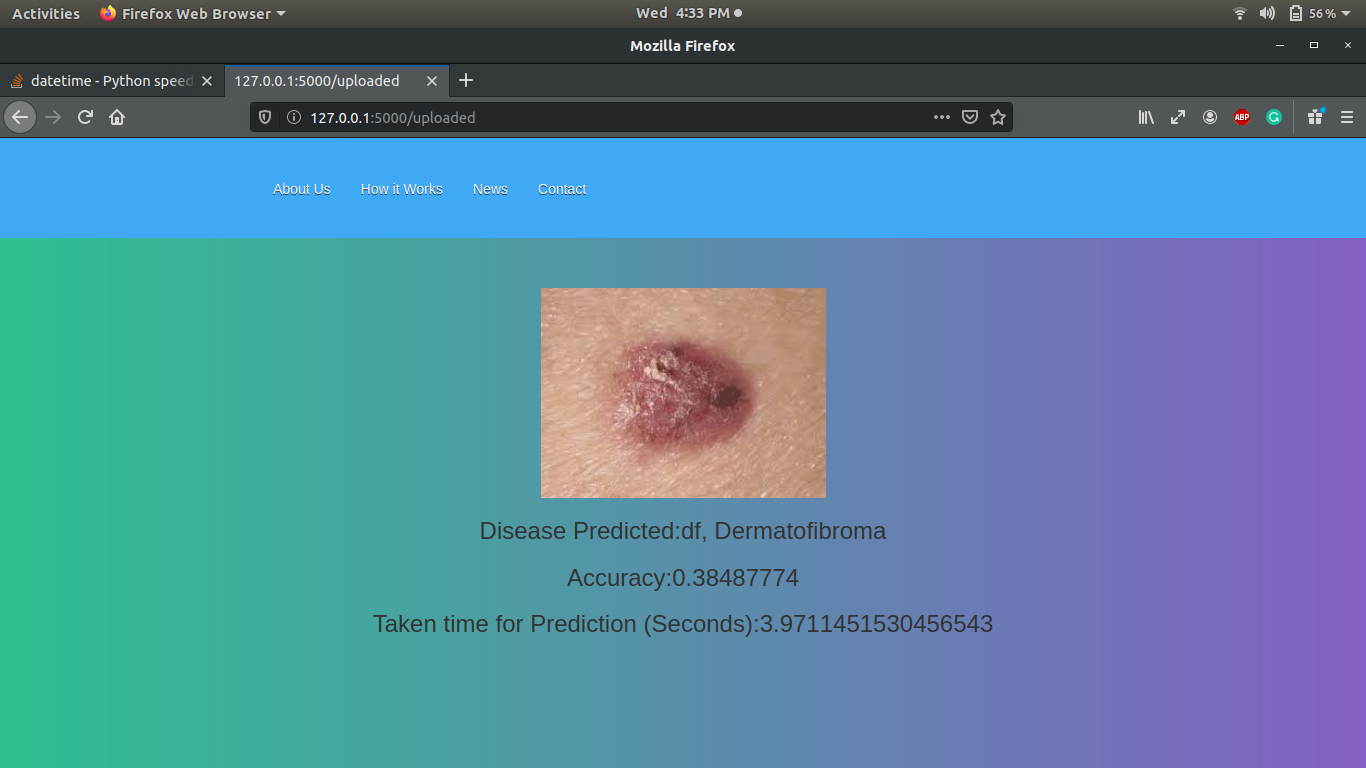Screen dimensions: 1366x768
Task: Bookmark this page with the star icon
Action: (998, 117)
